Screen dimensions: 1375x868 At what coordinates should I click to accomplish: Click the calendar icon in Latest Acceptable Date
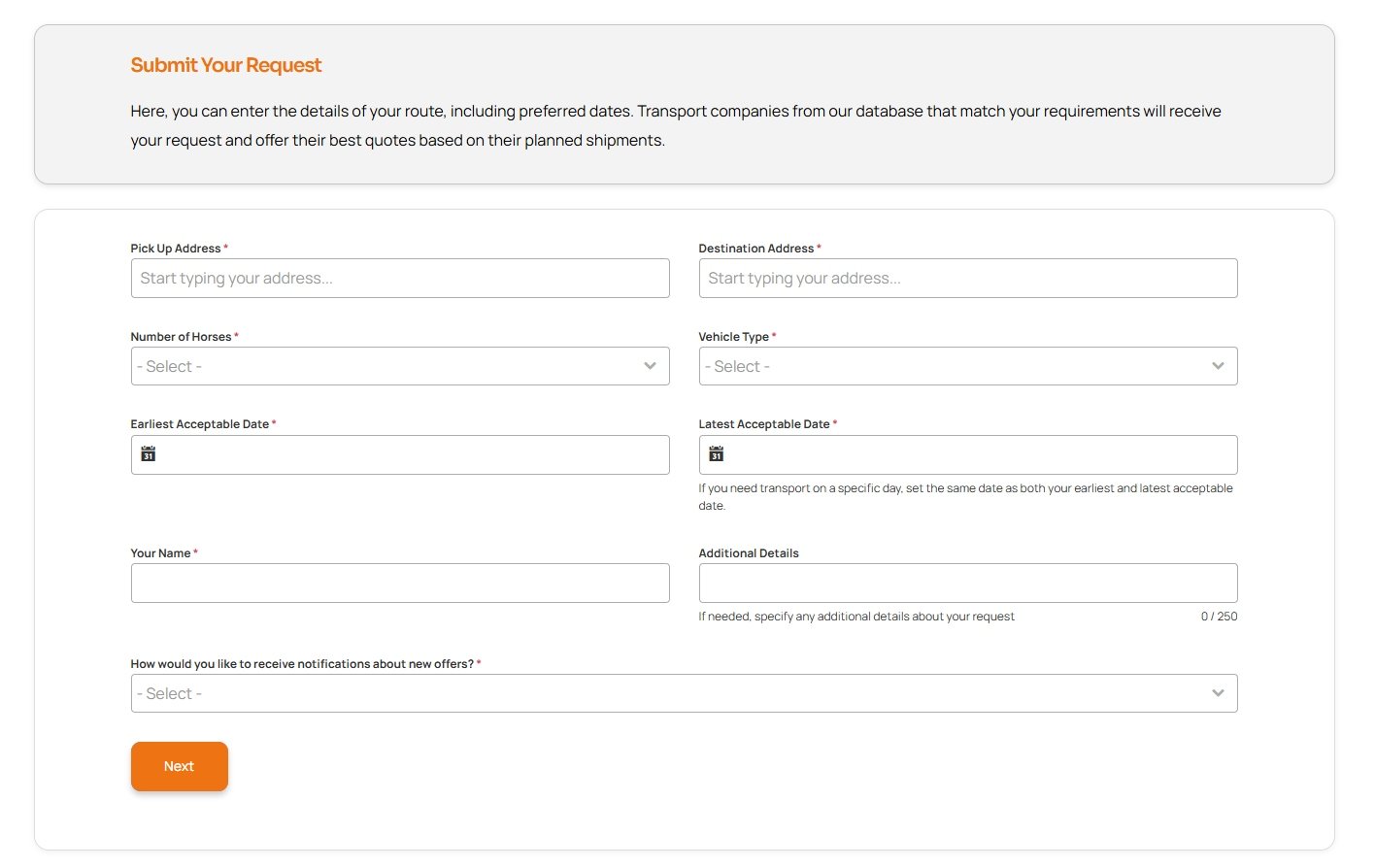(717, 454)
